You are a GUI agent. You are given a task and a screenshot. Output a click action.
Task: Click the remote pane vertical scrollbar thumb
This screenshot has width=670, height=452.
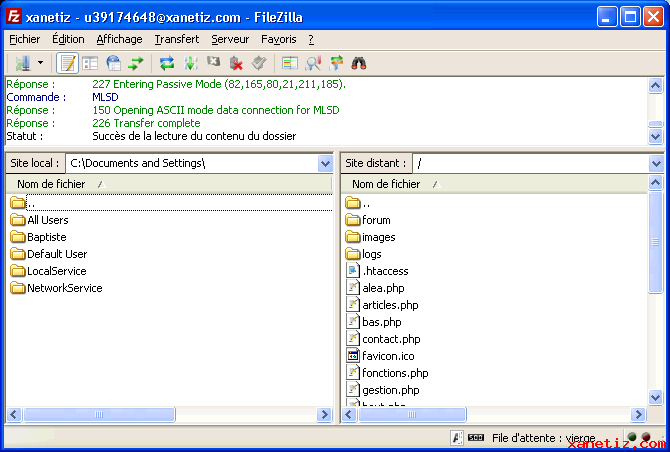[x=655, y=243]
